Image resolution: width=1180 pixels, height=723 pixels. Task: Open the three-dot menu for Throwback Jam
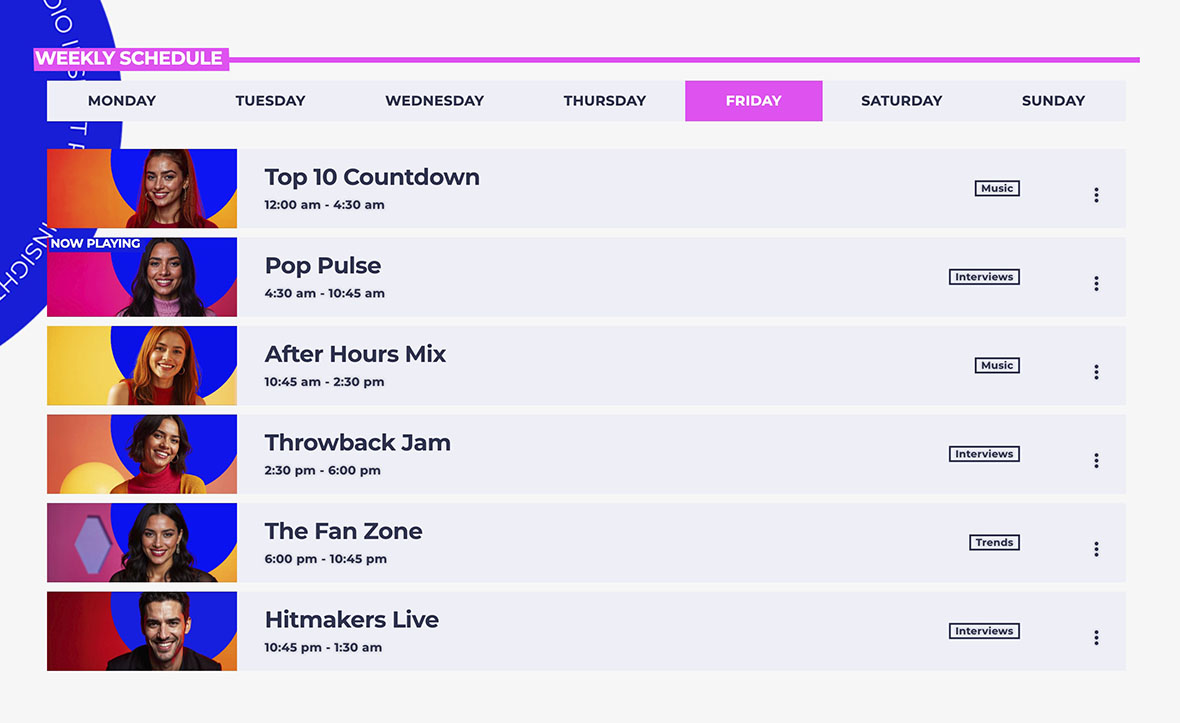pos(1096,460)
